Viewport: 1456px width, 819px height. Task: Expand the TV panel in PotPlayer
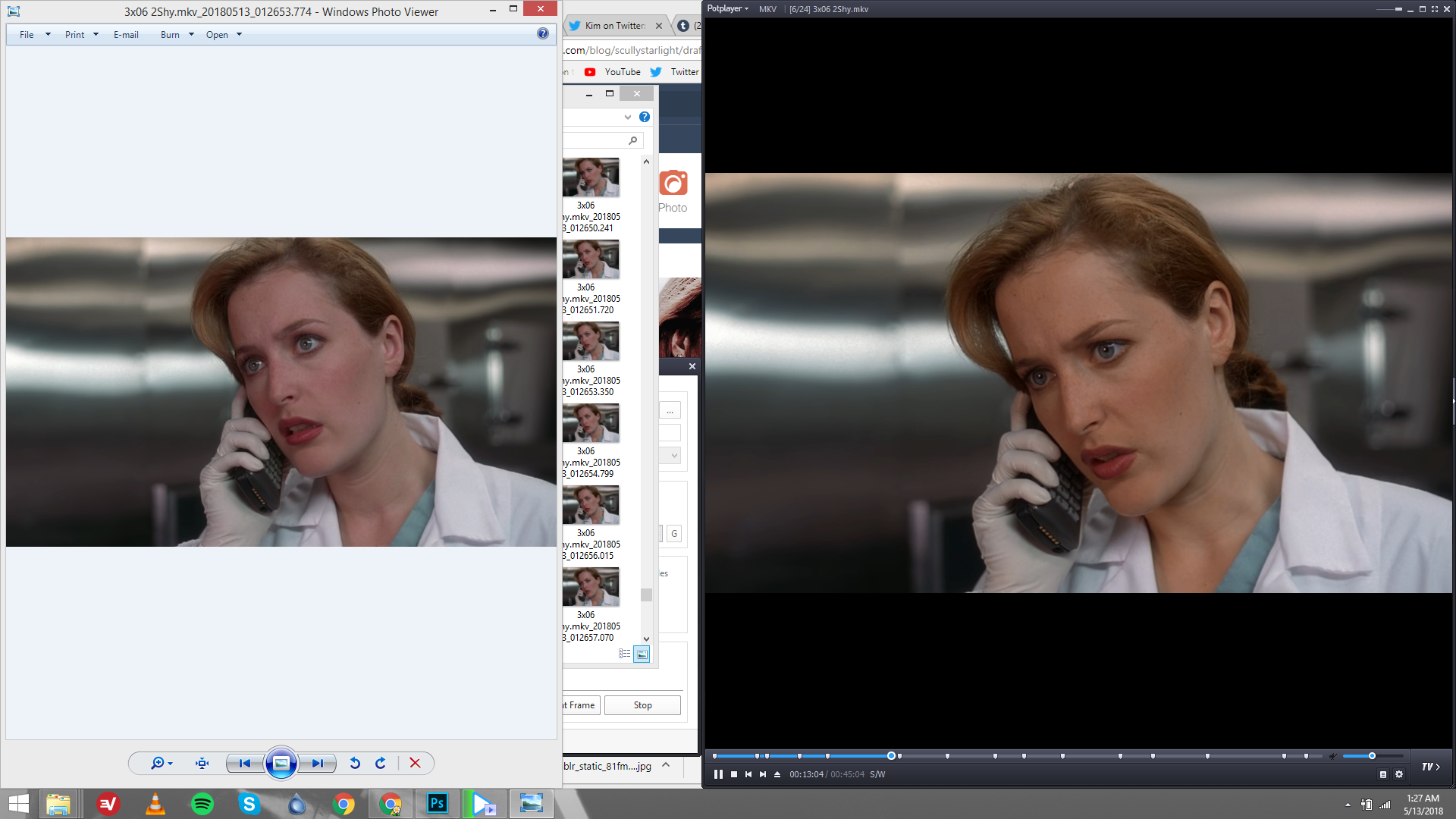click(1430, 767)
